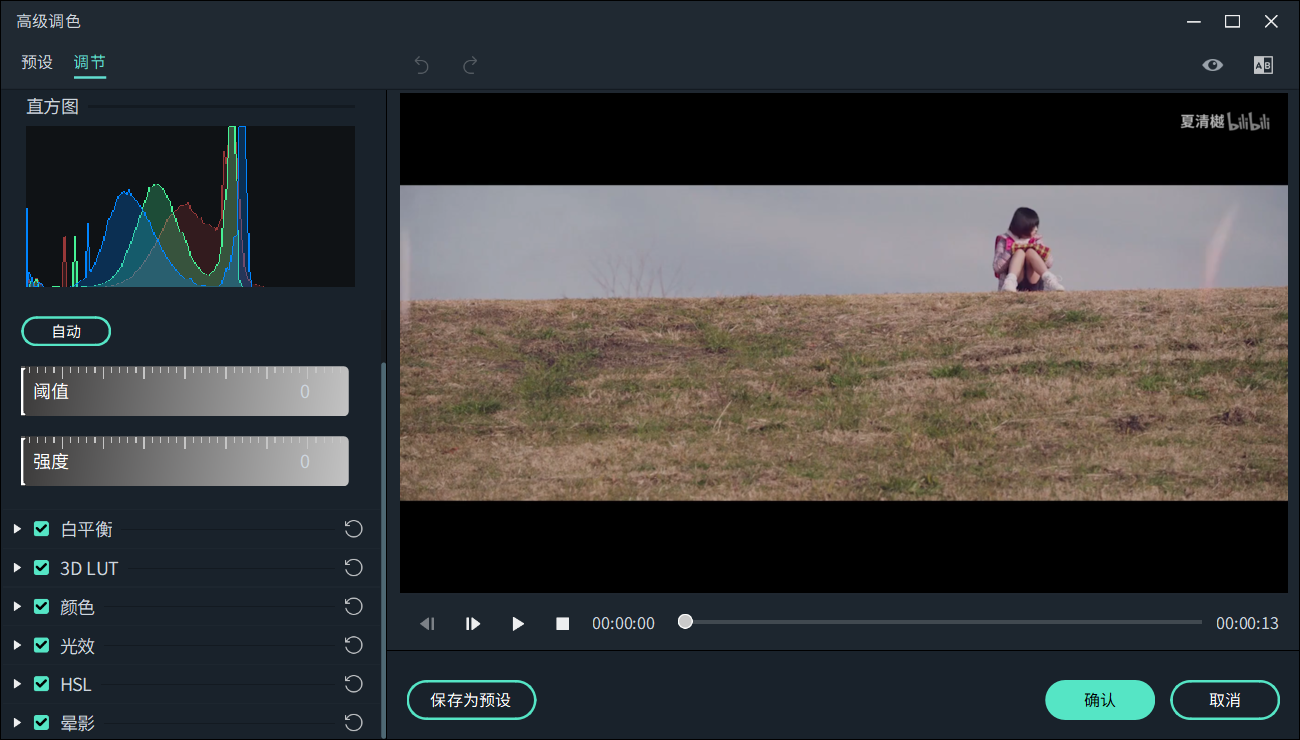
Task: Expand the HSL section arrow
Action: point(17,684)
